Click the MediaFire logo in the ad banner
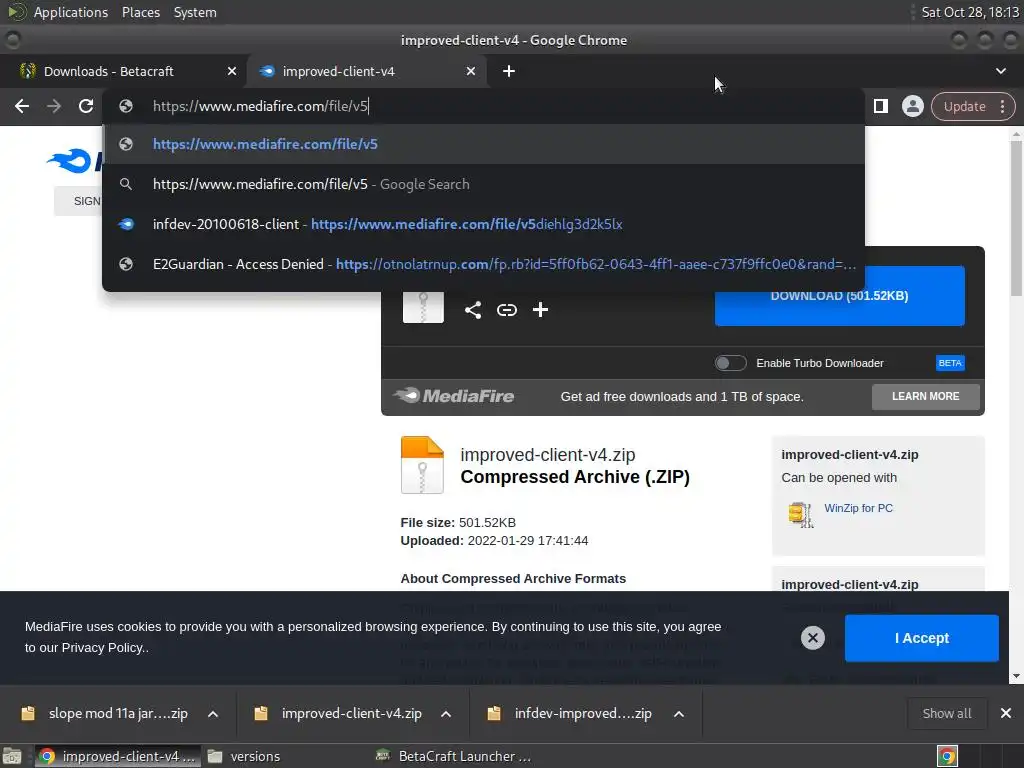1024x768 pixels. [453, 396]
